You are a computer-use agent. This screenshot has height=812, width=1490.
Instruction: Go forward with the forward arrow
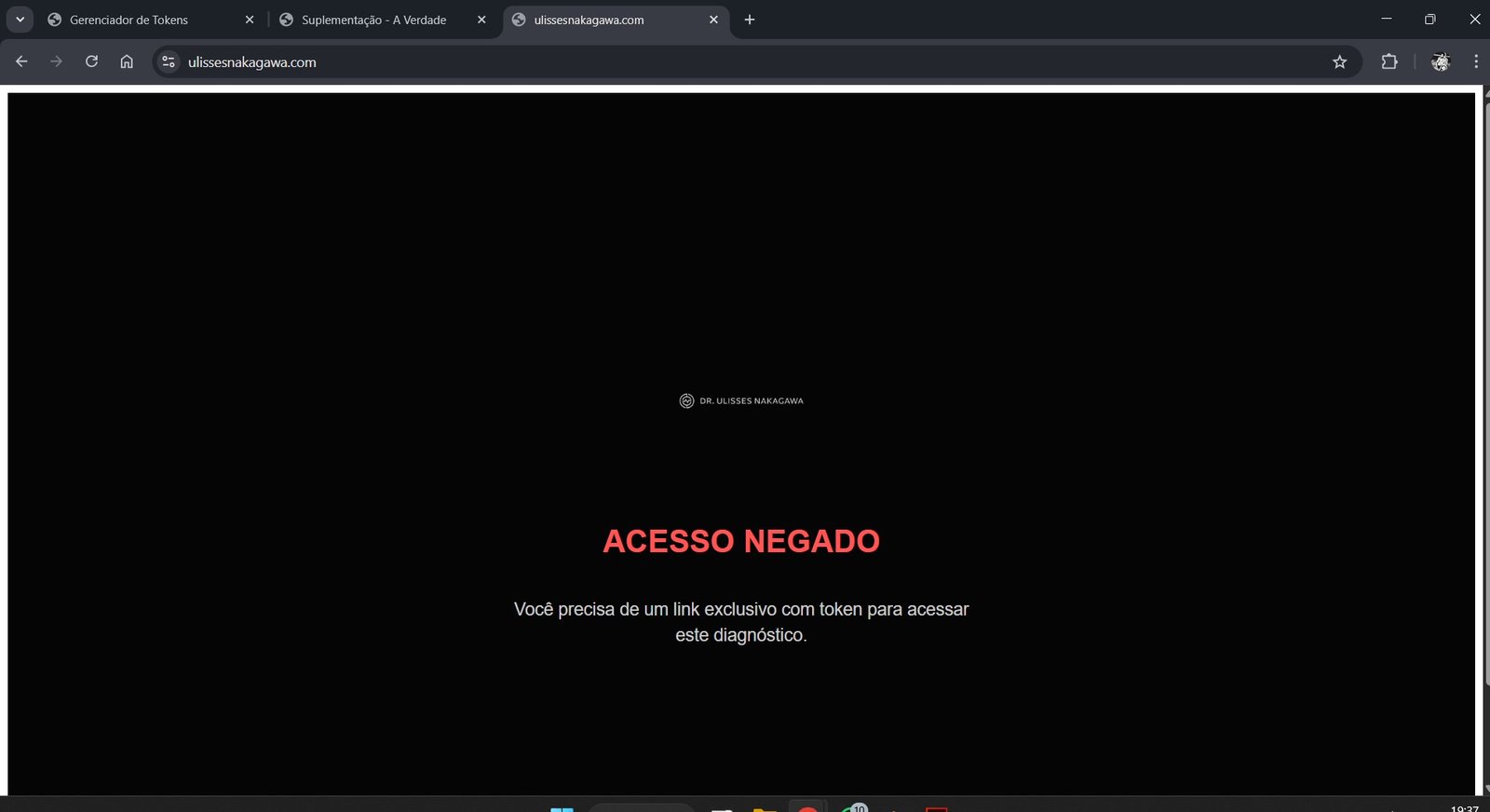[56, 61]
